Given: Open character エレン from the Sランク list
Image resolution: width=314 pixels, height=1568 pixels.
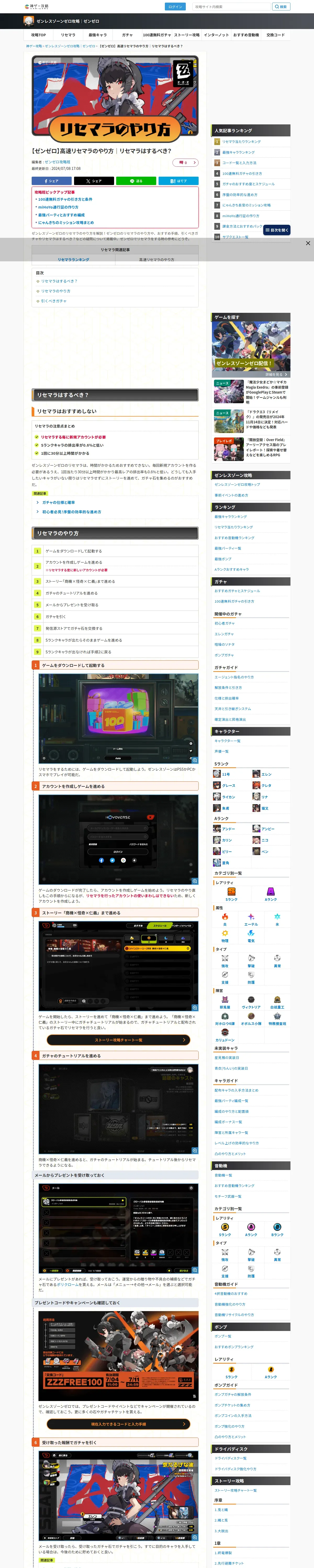Looking at the screenshot, I should pos(262,774).
